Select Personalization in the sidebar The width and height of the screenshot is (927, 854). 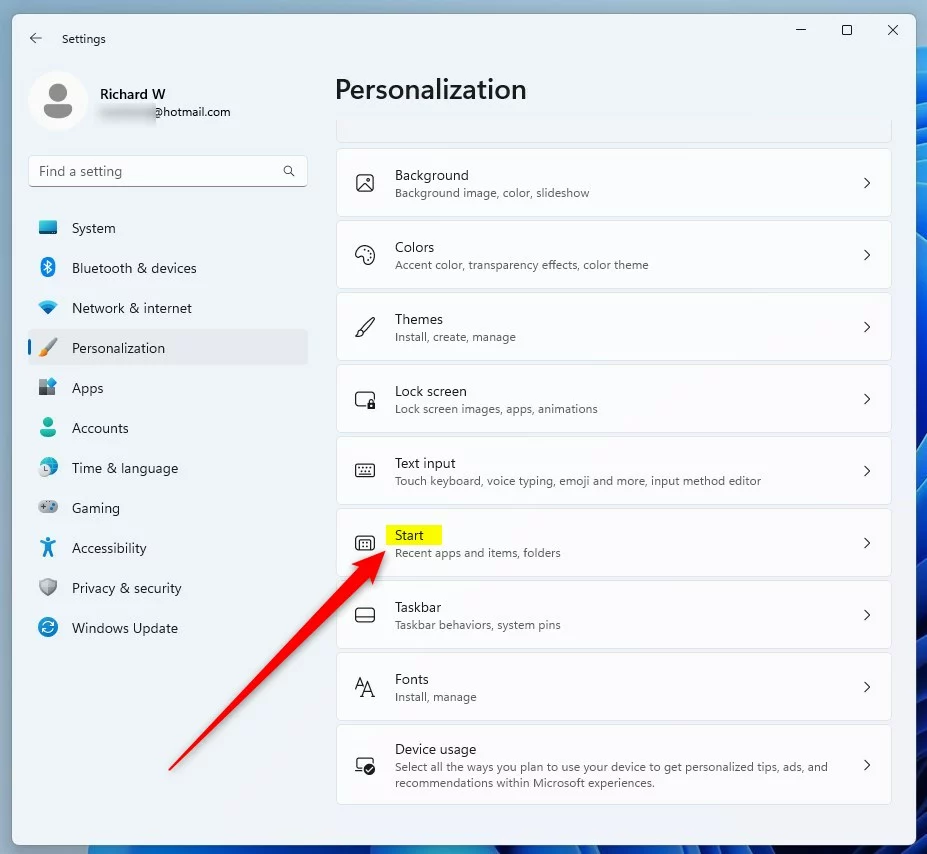point(168,348)
